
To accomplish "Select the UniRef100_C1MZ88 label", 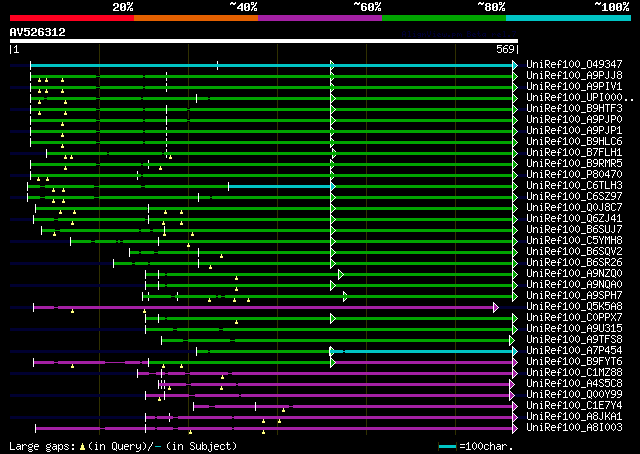I will pyautogui.click(x=574, y=373).
